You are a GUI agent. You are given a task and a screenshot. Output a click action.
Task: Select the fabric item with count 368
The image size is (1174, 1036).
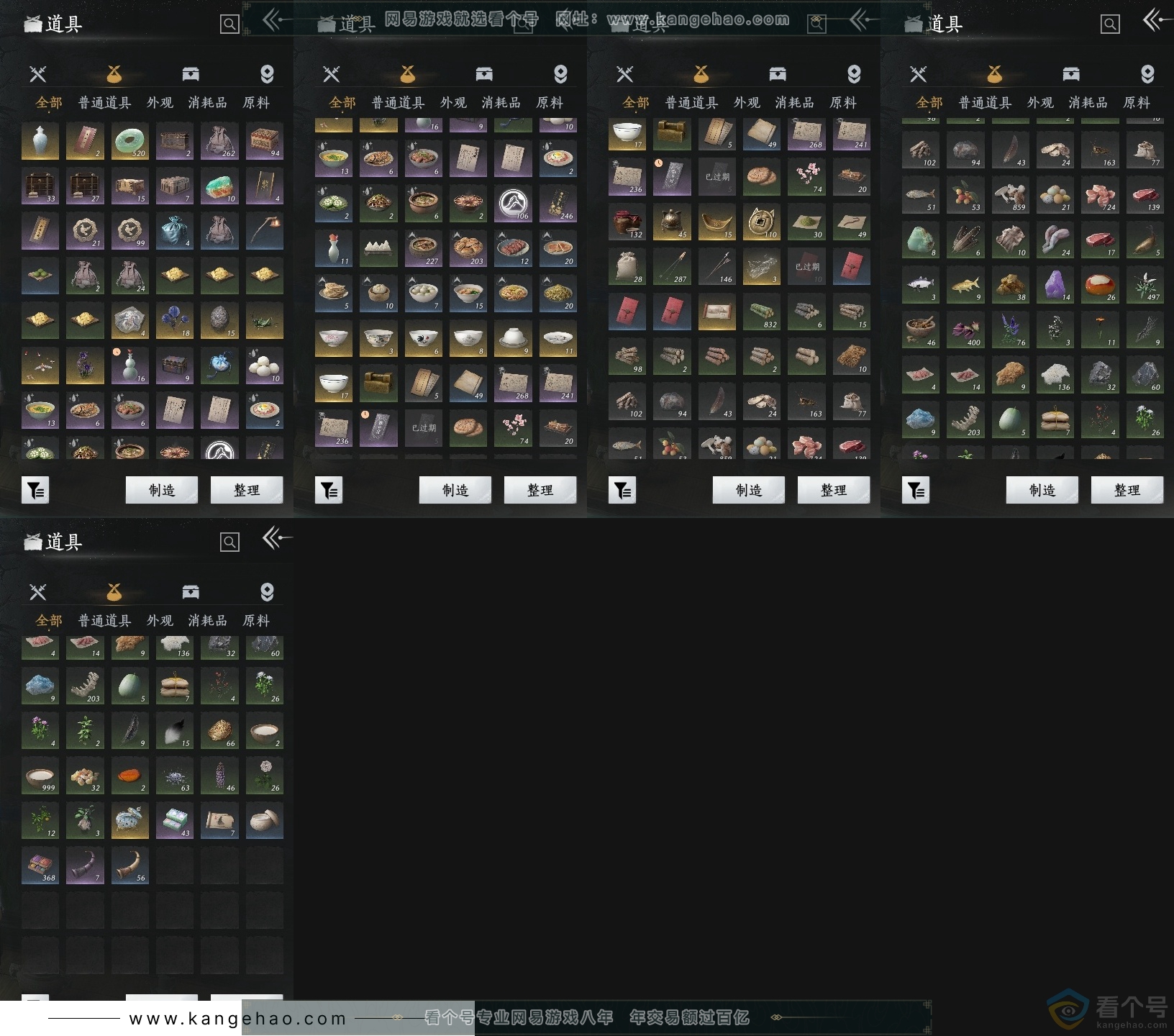click(40, 865)
